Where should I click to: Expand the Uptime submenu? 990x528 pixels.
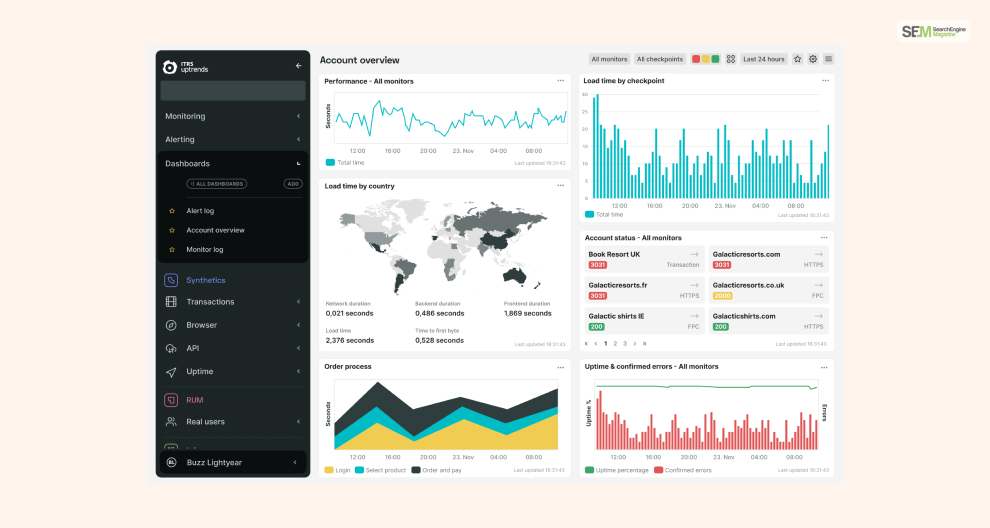299,371
